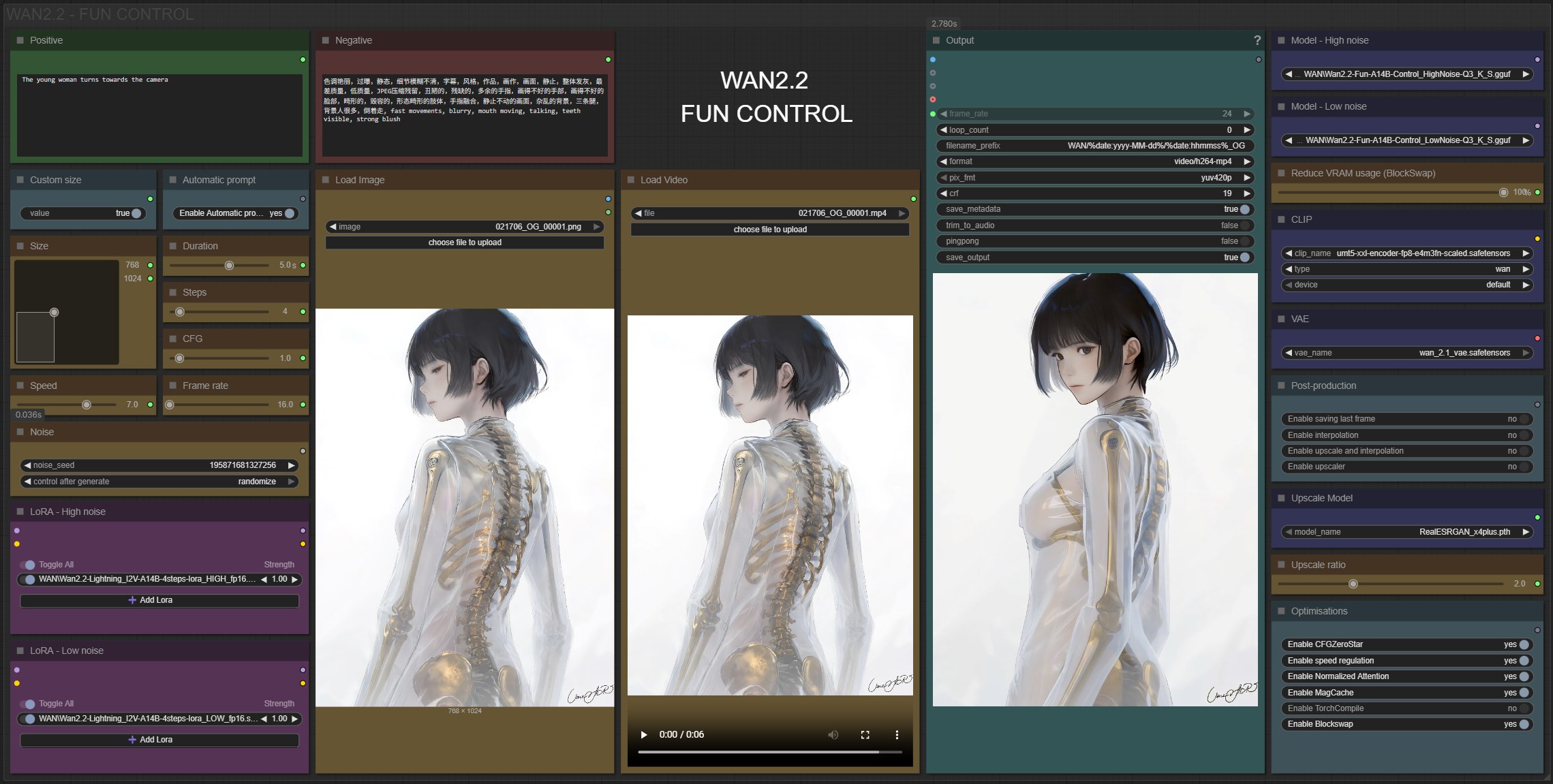Viewport: 1553px width, 784px height.
Task: Collapse the Positive node with its square icon
Action: 20,40
